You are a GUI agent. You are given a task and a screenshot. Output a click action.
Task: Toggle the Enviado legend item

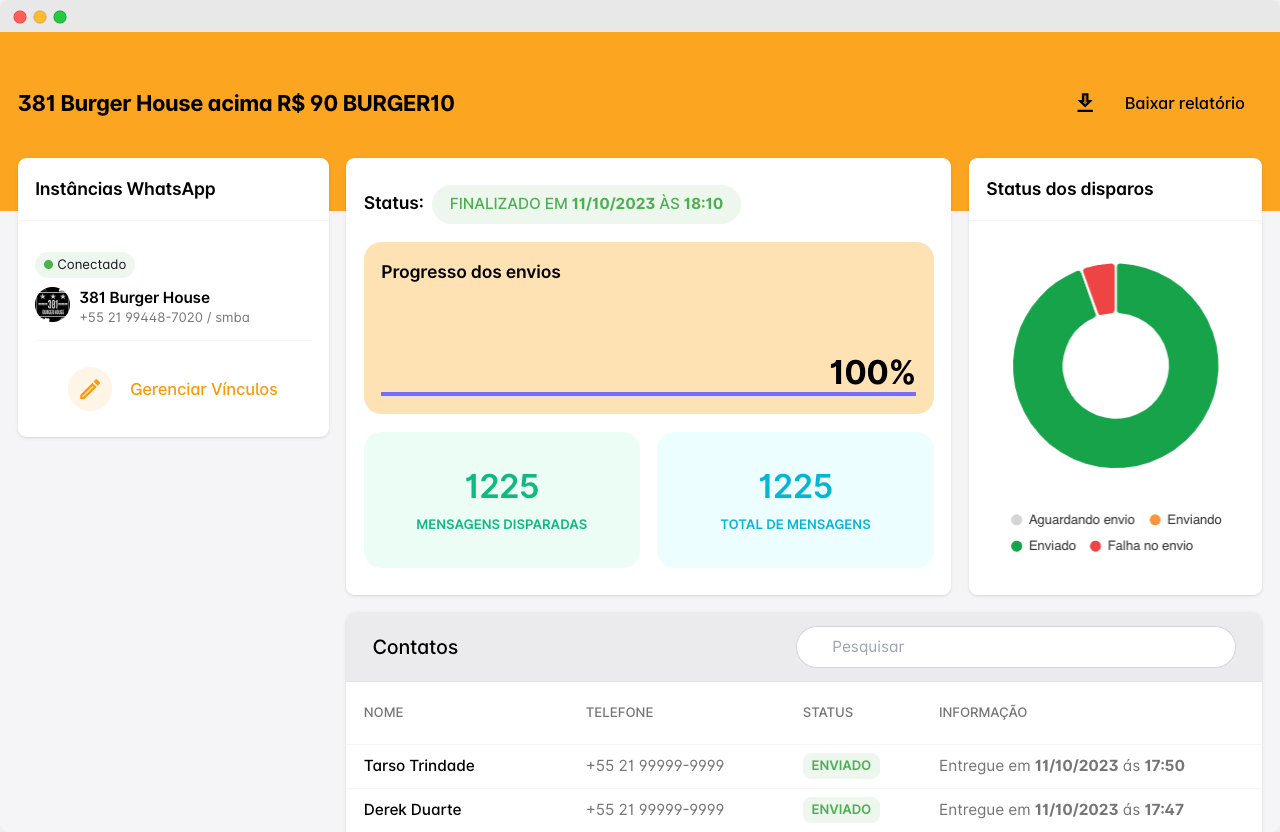pos(1044,546)
